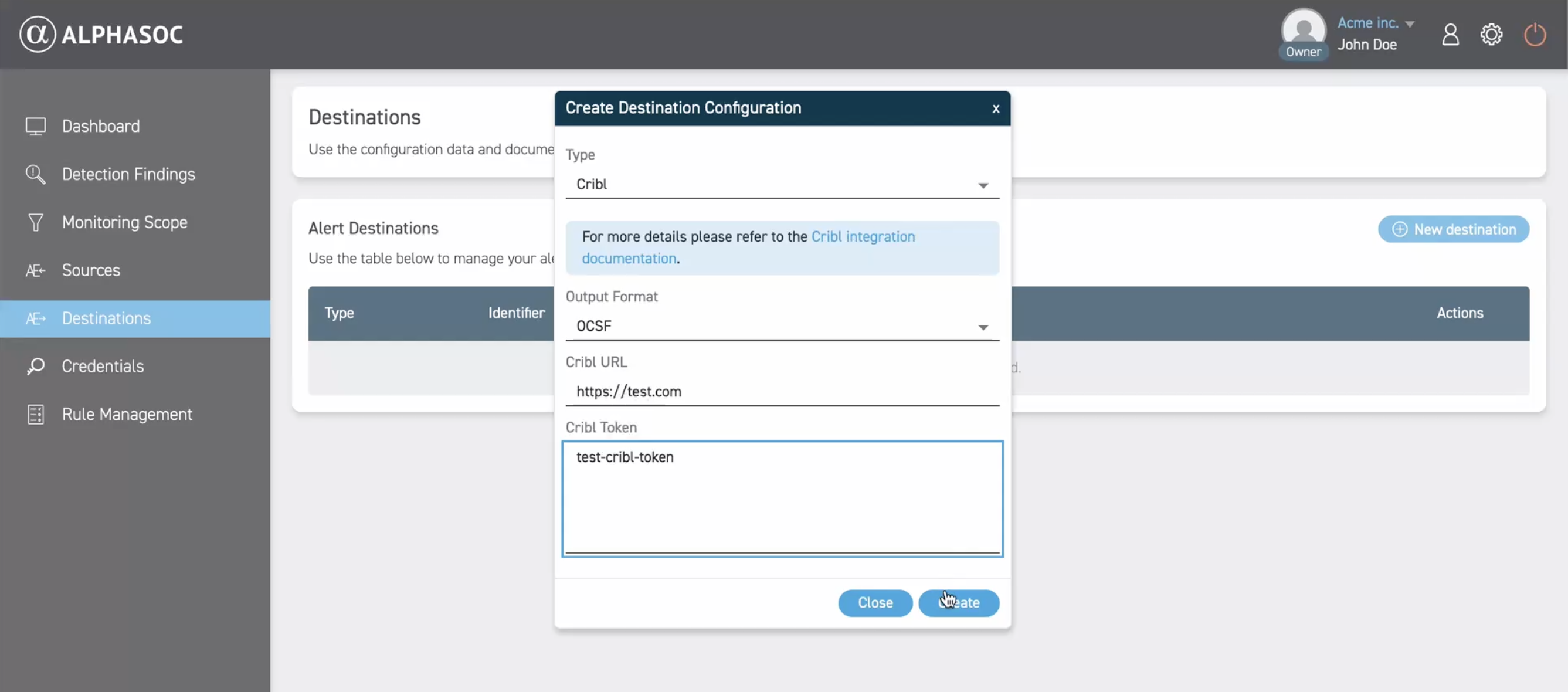Open the user profile icon
The image size is (1568, 692).
click(1450, 35)
